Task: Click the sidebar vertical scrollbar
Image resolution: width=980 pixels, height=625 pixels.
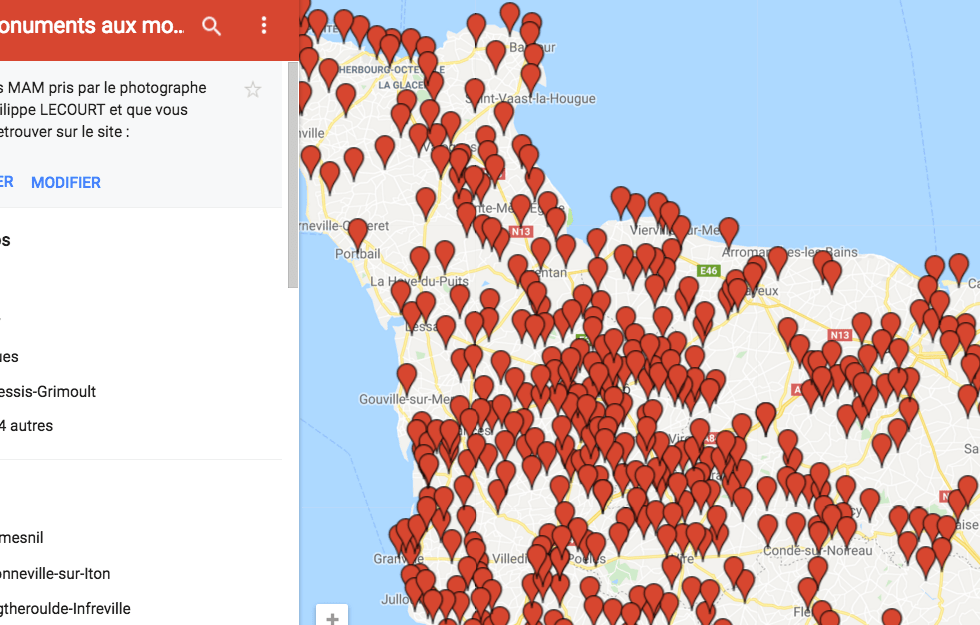Action: 293,175
